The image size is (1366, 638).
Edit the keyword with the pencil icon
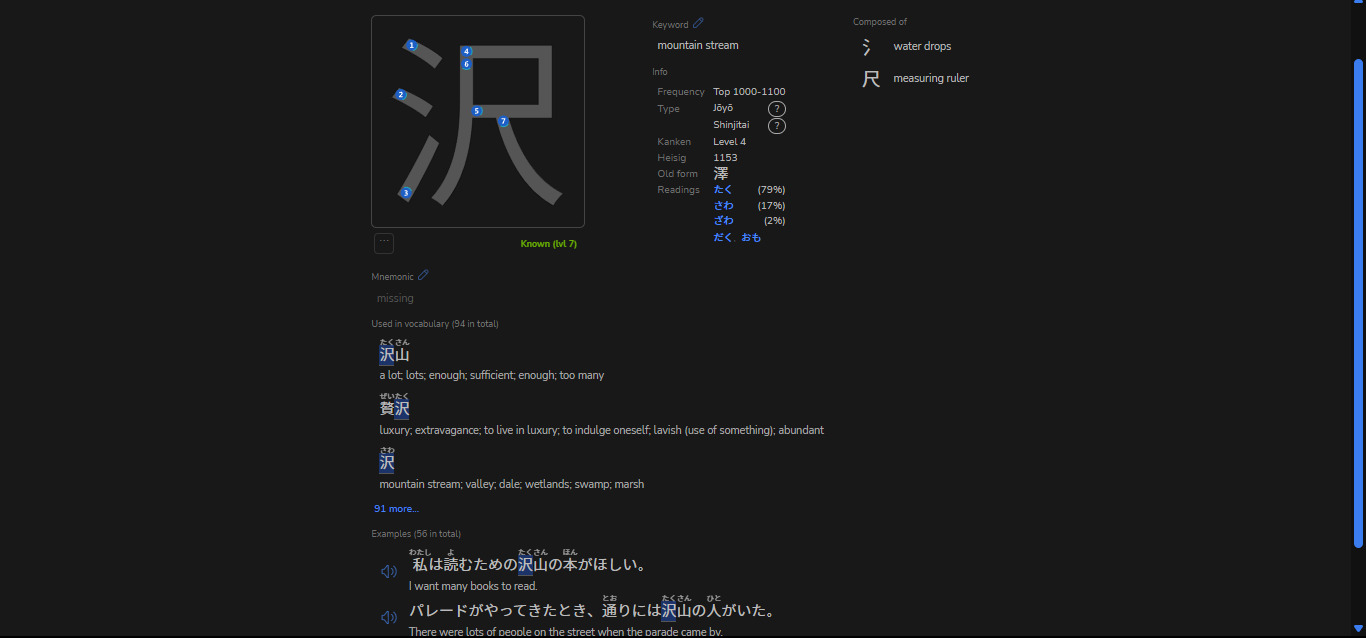698,23
